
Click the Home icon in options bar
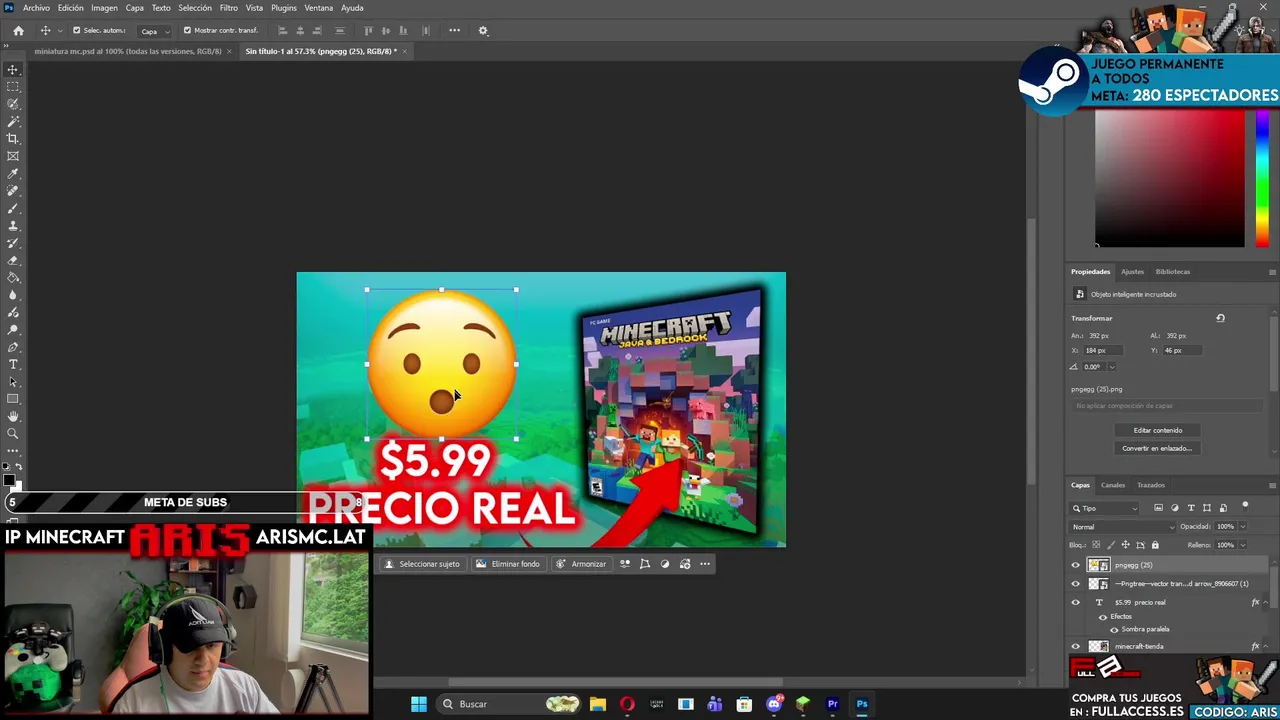(x=18, y=30)
